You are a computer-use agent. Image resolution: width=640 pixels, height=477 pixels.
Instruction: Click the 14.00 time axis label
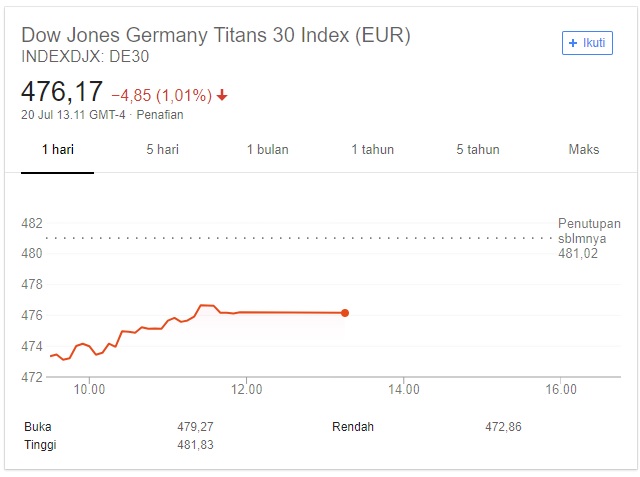[x=403, y=389]
